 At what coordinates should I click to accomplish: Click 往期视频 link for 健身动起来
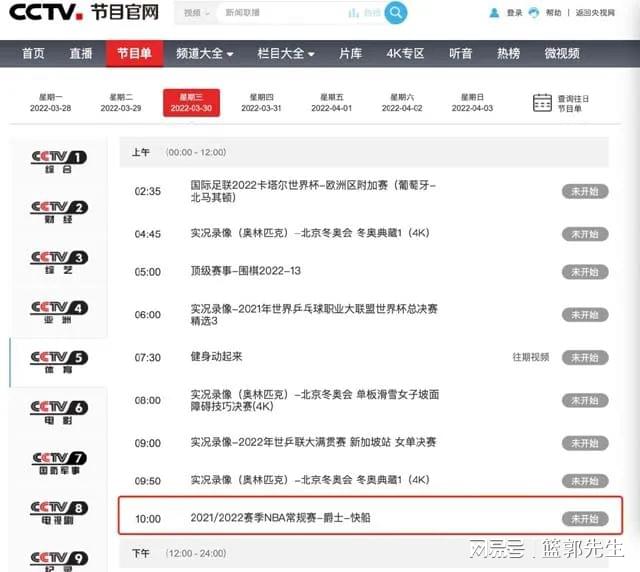click(x=531, y=357)
